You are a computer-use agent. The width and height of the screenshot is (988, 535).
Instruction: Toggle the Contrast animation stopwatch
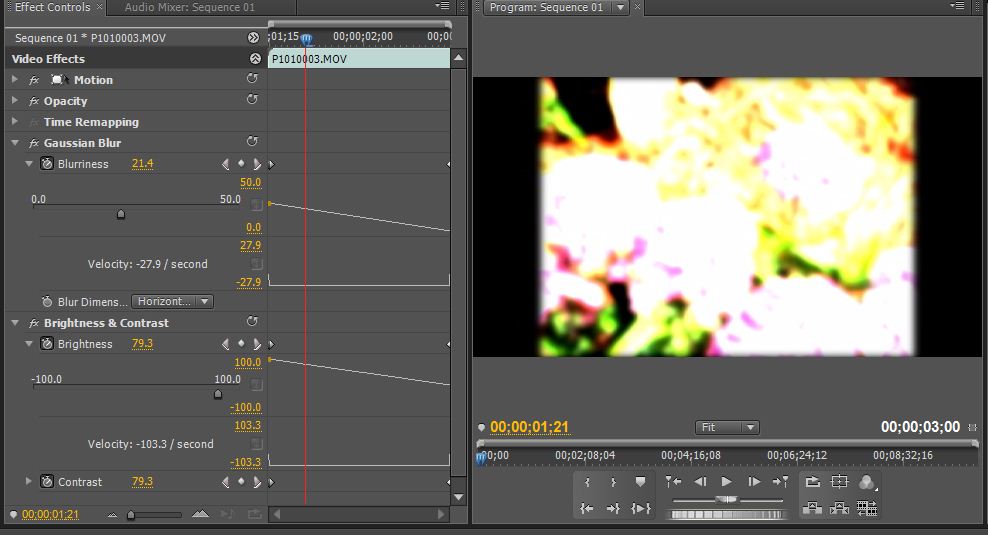[47, 482]
